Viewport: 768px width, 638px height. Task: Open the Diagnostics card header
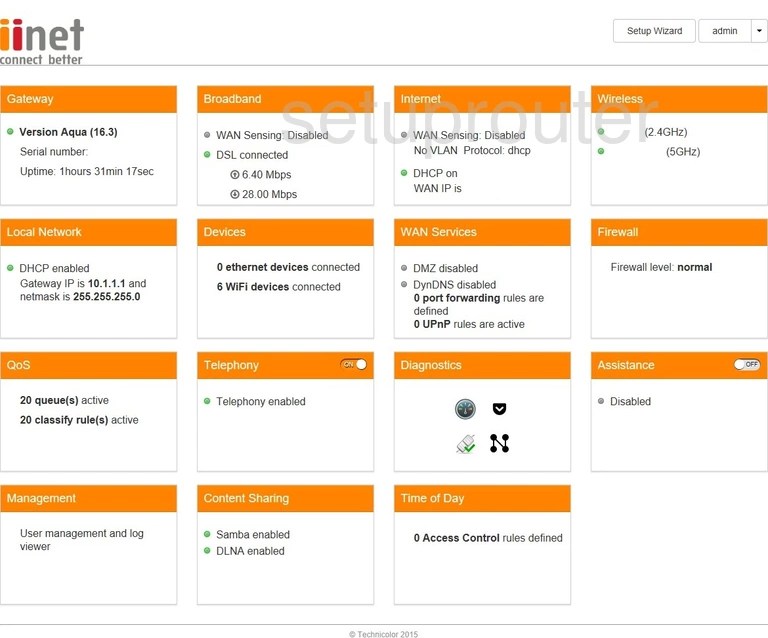(x=482, y=366)
